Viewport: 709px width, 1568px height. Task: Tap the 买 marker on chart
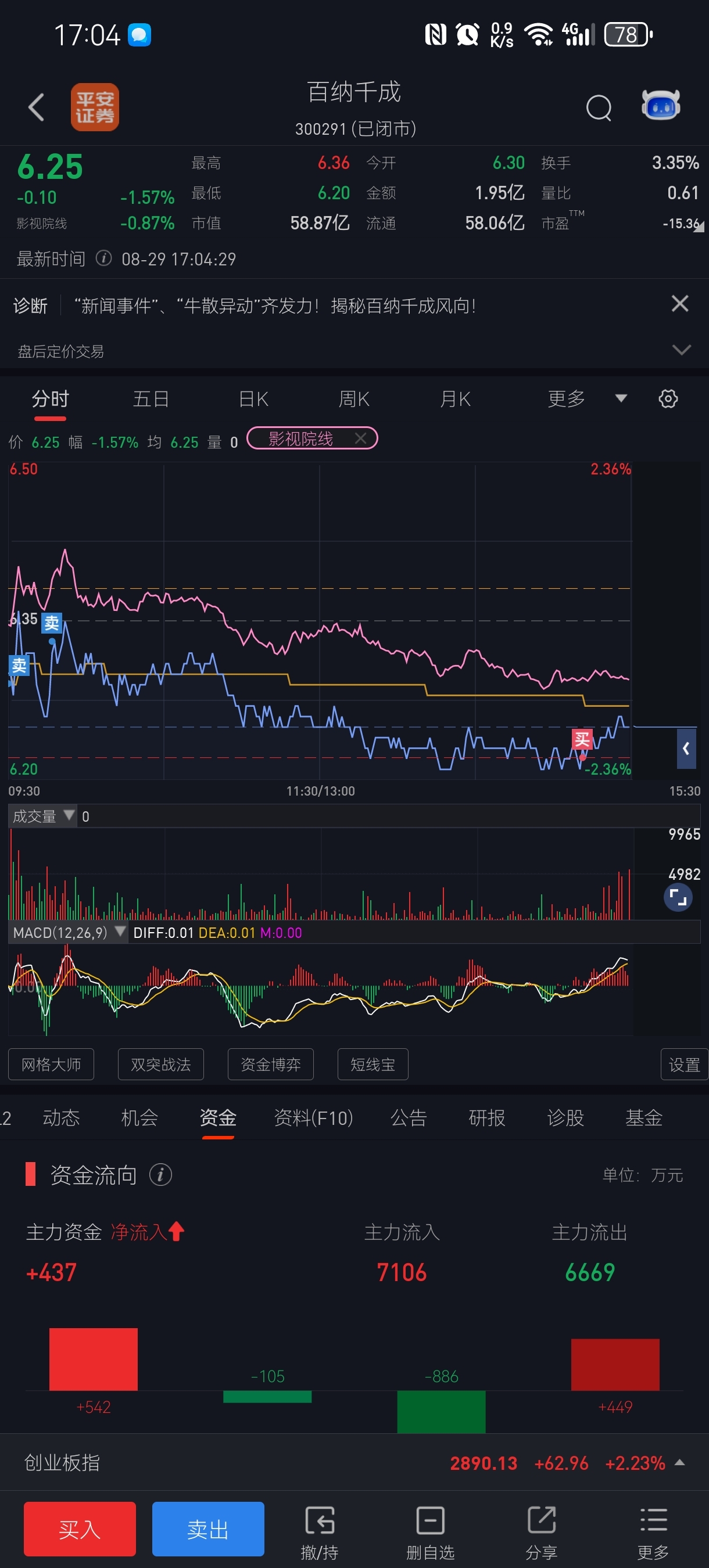coord(582,739)
